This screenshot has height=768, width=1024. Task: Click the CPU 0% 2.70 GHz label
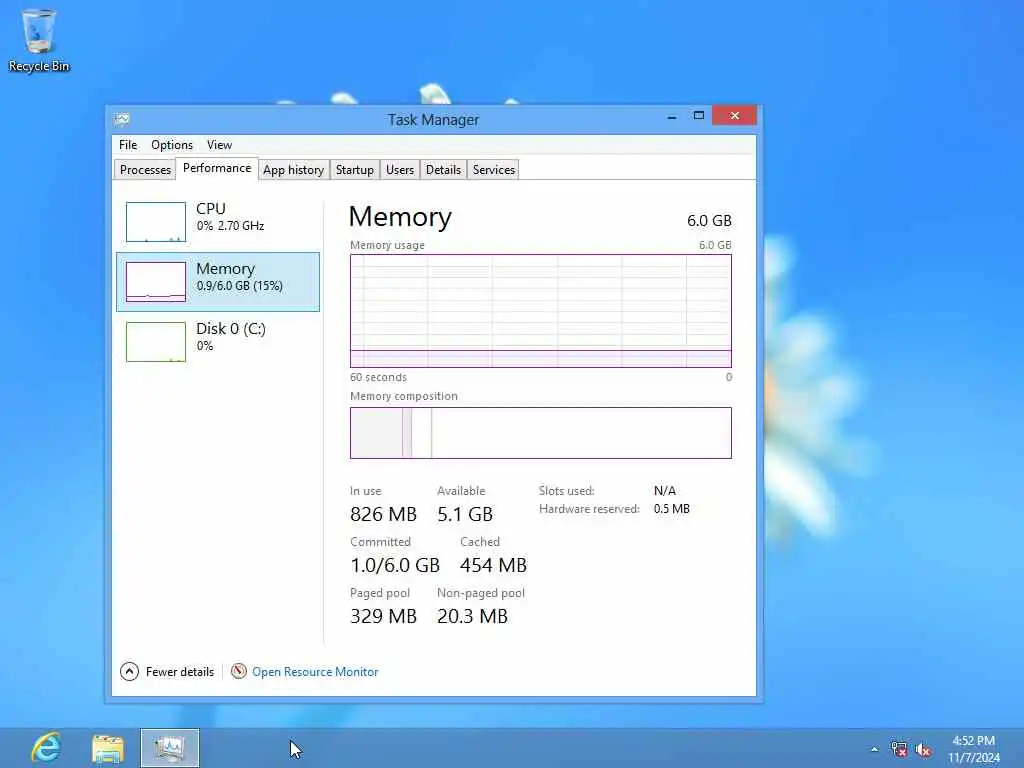click(230, 217)
